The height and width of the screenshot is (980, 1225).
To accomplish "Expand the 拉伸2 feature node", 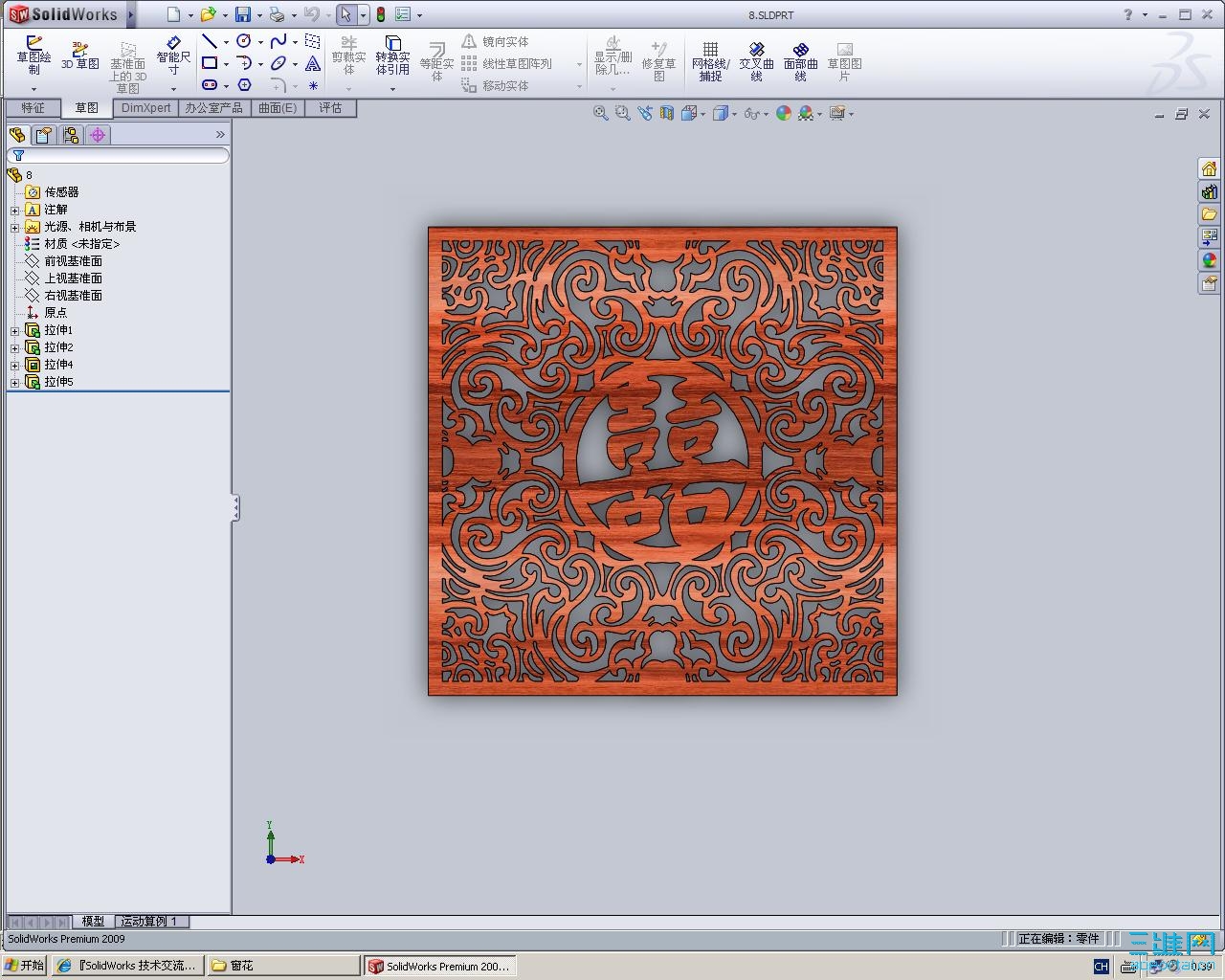I will coord(14,347).
